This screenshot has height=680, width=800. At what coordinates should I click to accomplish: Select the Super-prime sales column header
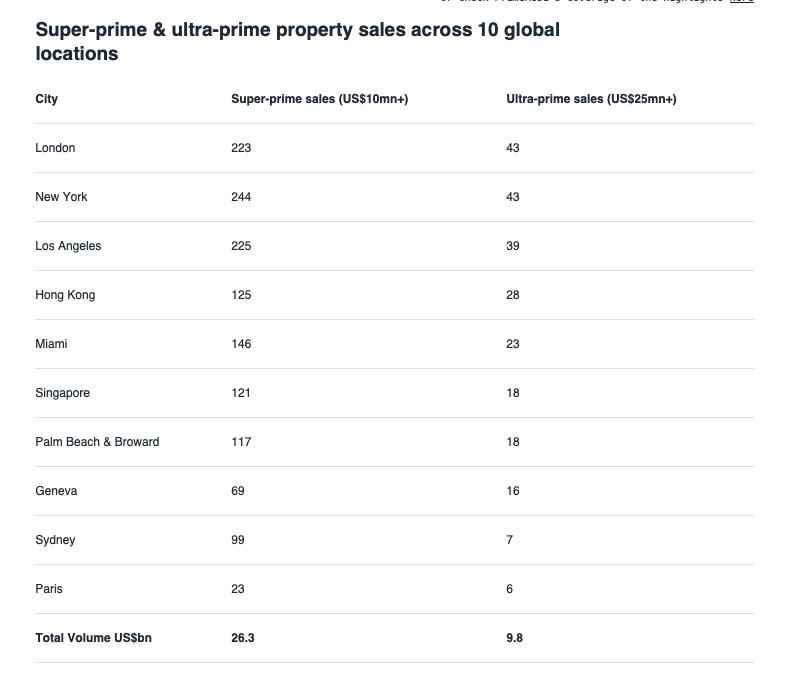[x=319, y=99]
